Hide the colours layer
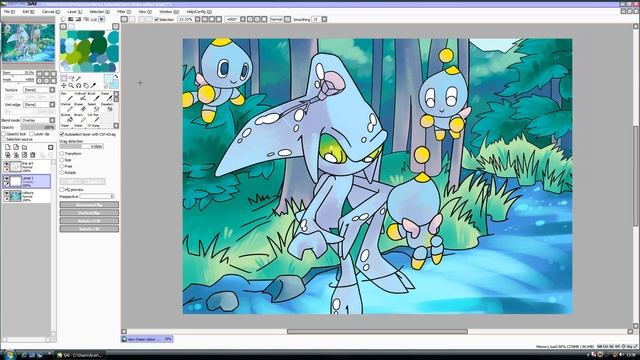 coord(6,193)
